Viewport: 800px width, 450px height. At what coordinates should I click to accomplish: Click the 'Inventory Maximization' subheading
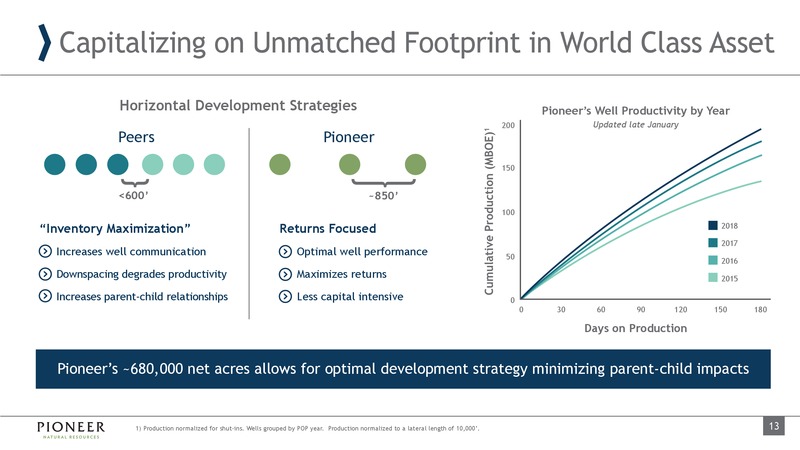[x=115, y=228]
